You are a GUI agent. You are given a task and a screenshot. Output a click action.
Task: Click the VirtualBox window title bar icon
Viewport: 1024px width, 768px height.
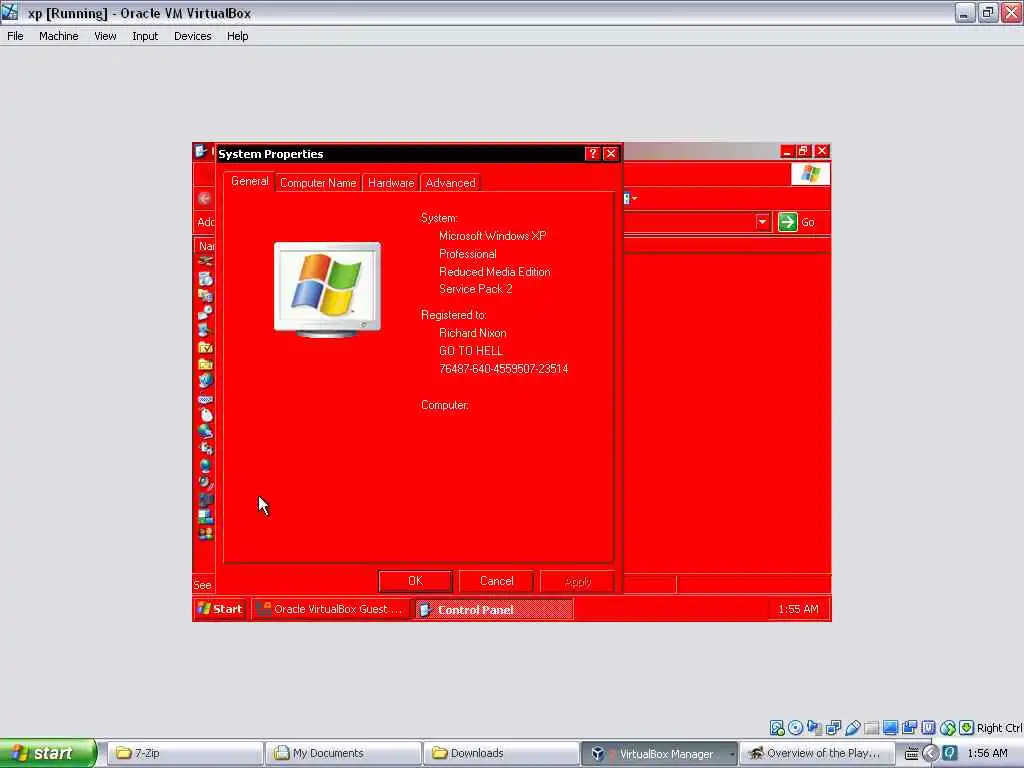coord(10,12)
